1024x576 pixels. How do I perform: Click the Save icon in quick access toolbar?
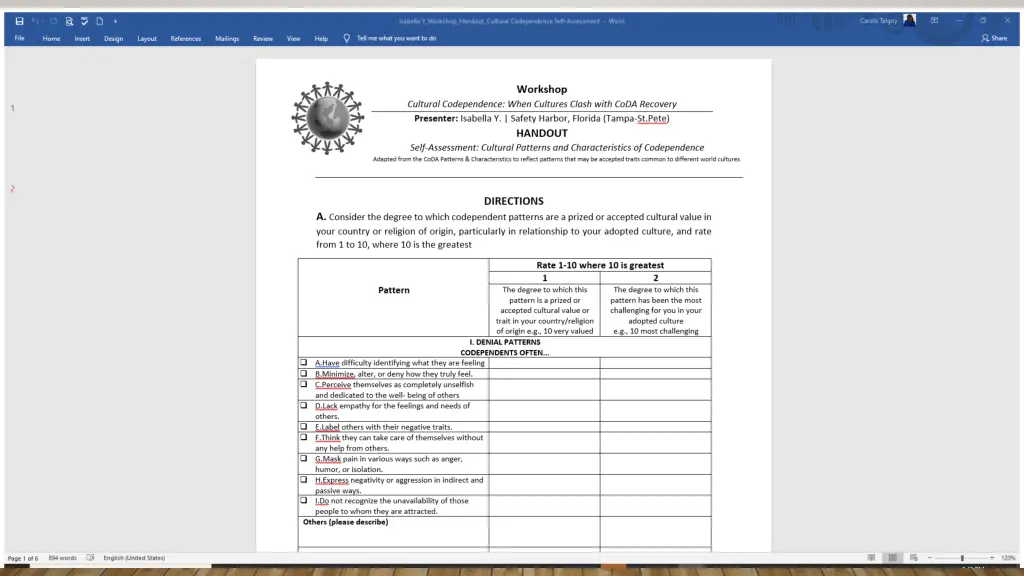tap(20, 21)
